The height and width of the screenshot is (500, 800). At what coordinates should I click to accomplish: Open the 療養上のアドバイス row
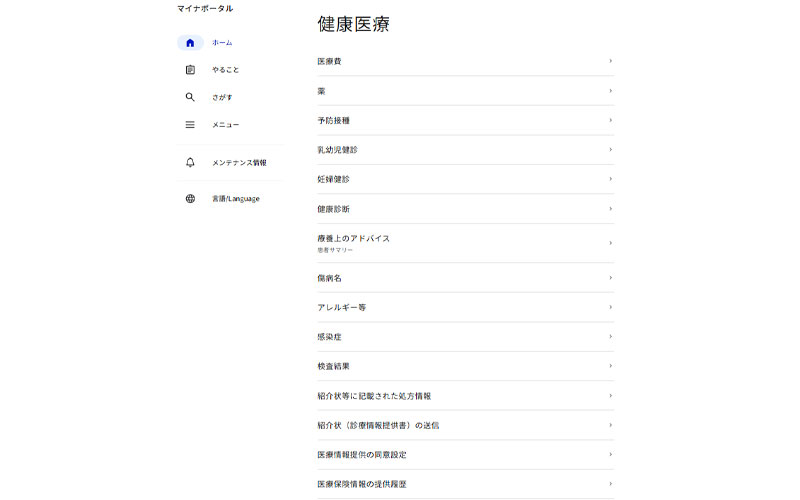465,243
